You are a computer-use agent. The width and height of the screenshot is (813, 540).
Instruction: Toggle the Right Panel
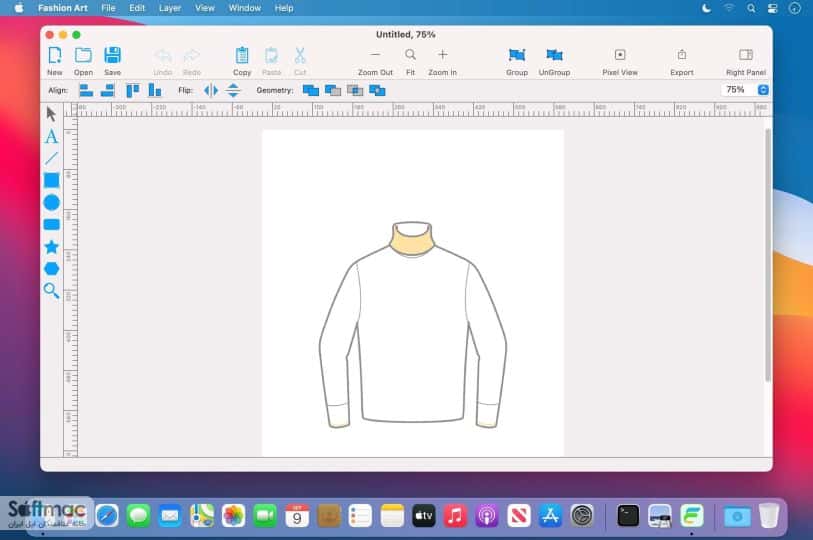746,61
